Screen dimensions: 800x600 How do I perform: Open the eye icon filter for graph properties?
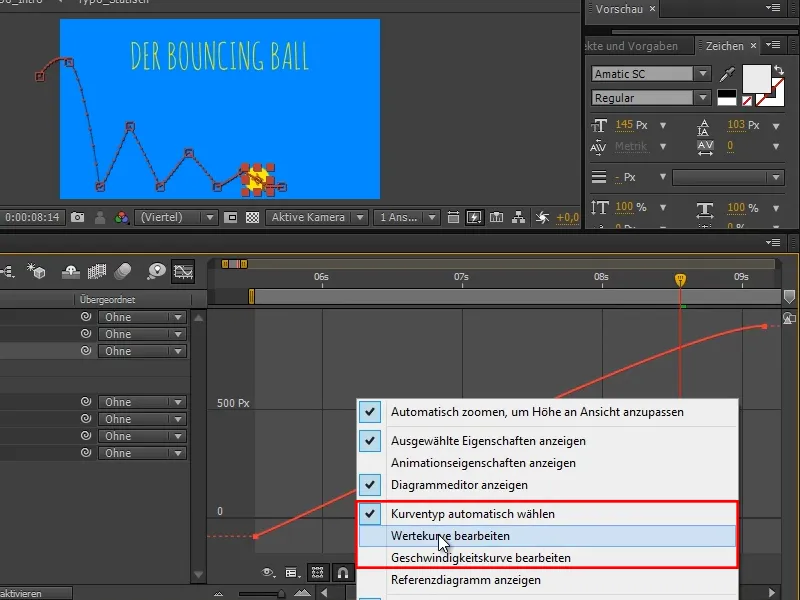(267, 572)
